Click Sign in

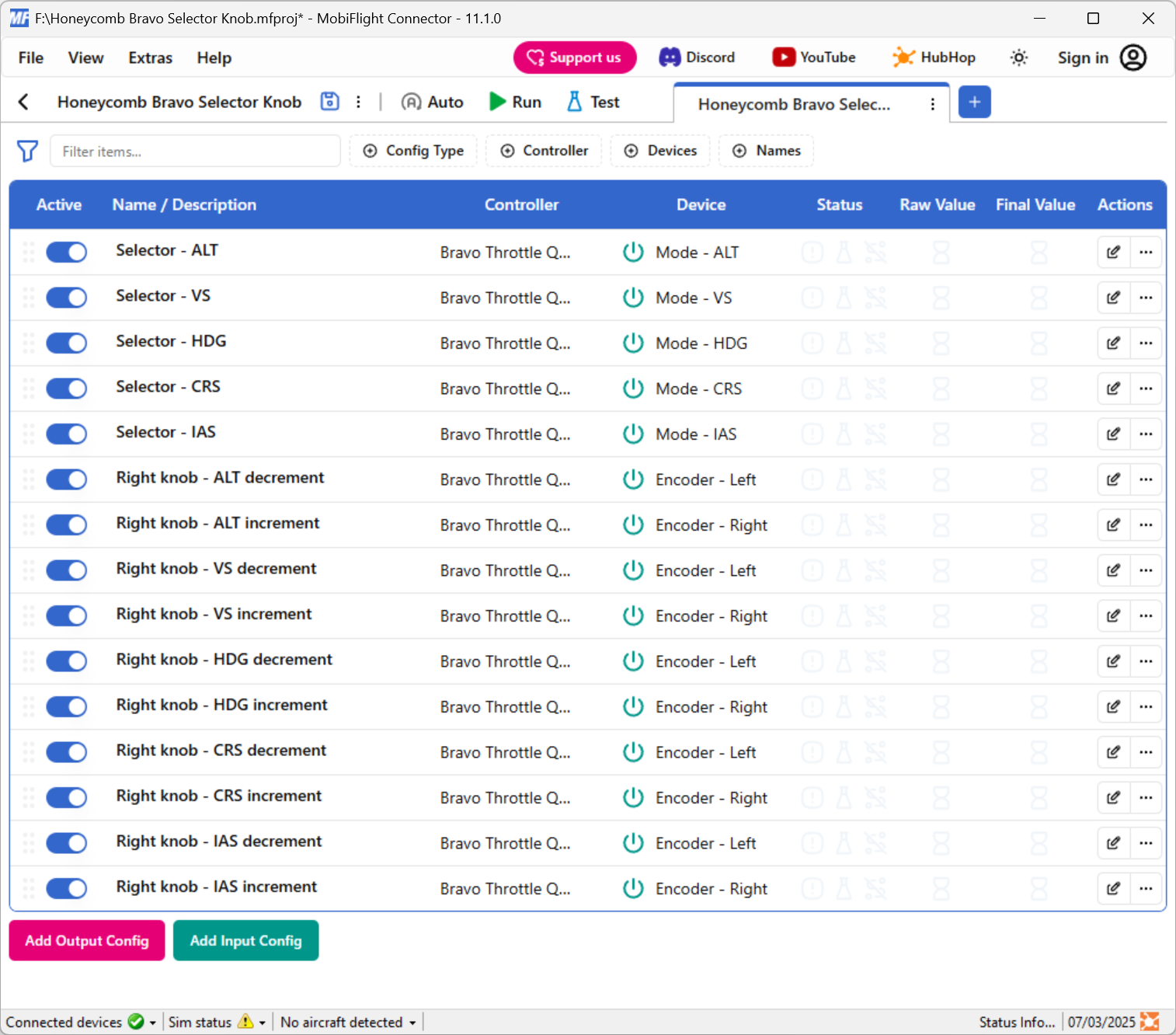coord(1083,57)
